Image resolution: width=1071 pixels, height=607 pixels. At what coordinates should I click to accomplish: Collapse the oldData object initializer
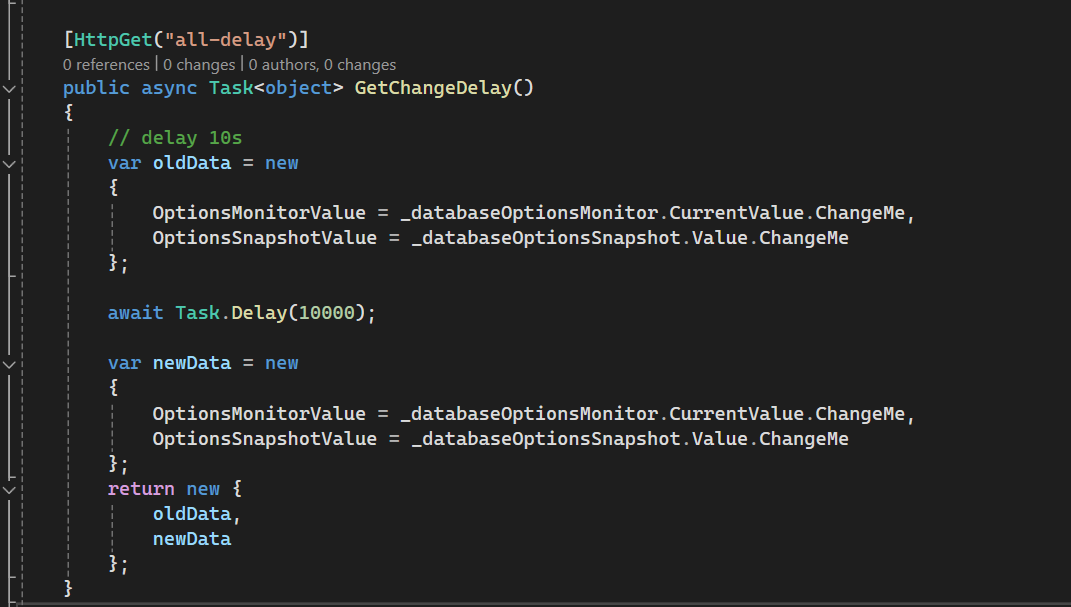point(10,164)
